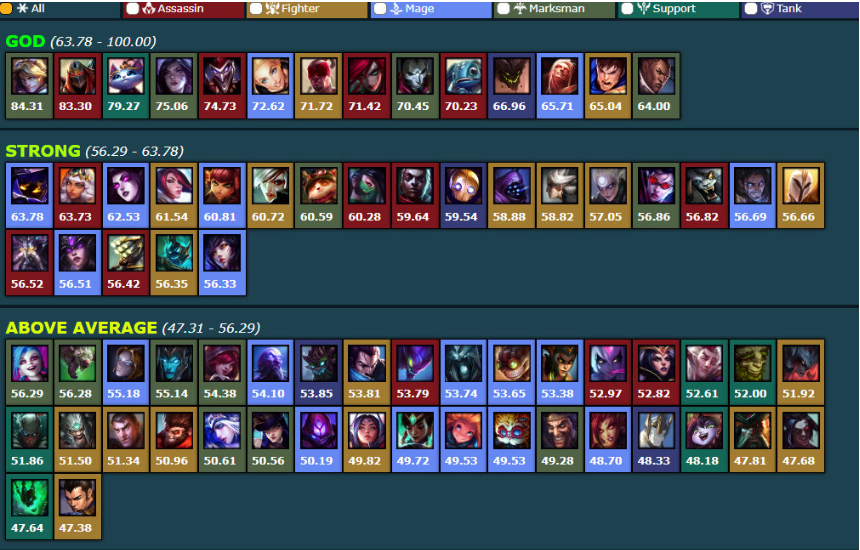The image size is (860, 550).
Task: Open the green ghost champion scored 47.64
Action: [x=29, y=507]
